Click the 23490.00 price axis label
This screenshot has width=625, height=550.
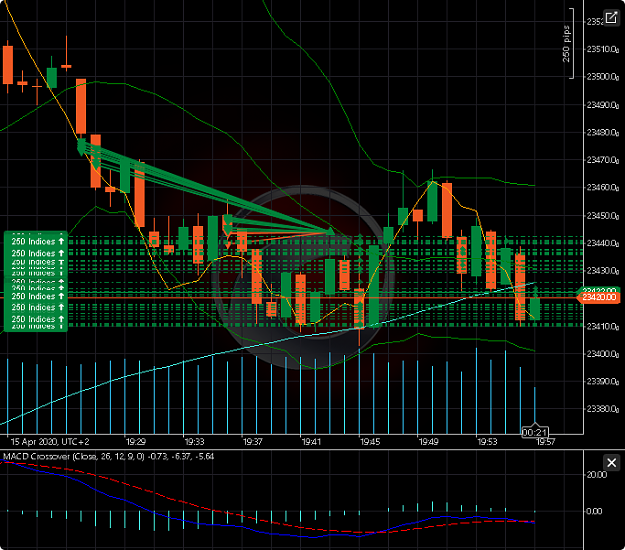coord(603,104)
